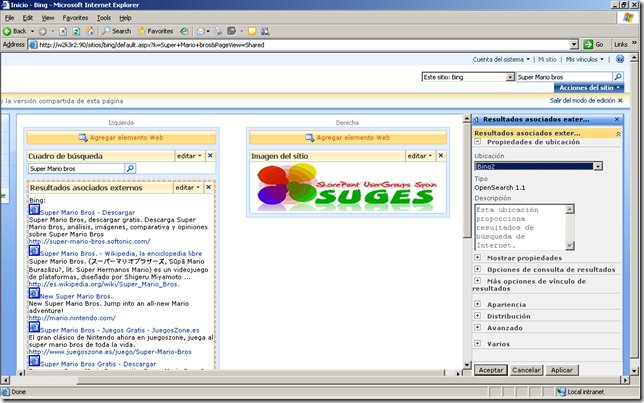Viewport: 644px width, 403px height.
Task: Click the Cuadro de búsqueda magnifier icon
Action: (x=130, y=168)
